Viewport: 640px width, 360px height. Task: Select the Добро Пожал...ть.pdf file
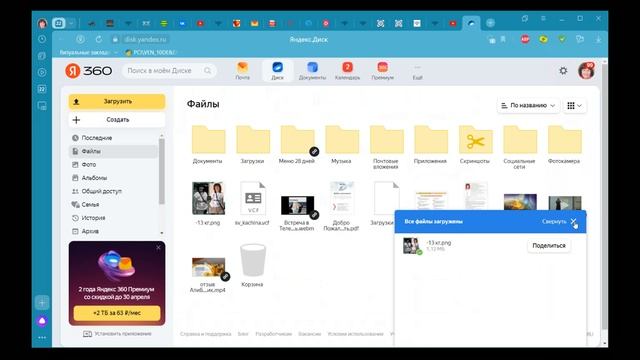pyautogui.click(x=342, y=198)
